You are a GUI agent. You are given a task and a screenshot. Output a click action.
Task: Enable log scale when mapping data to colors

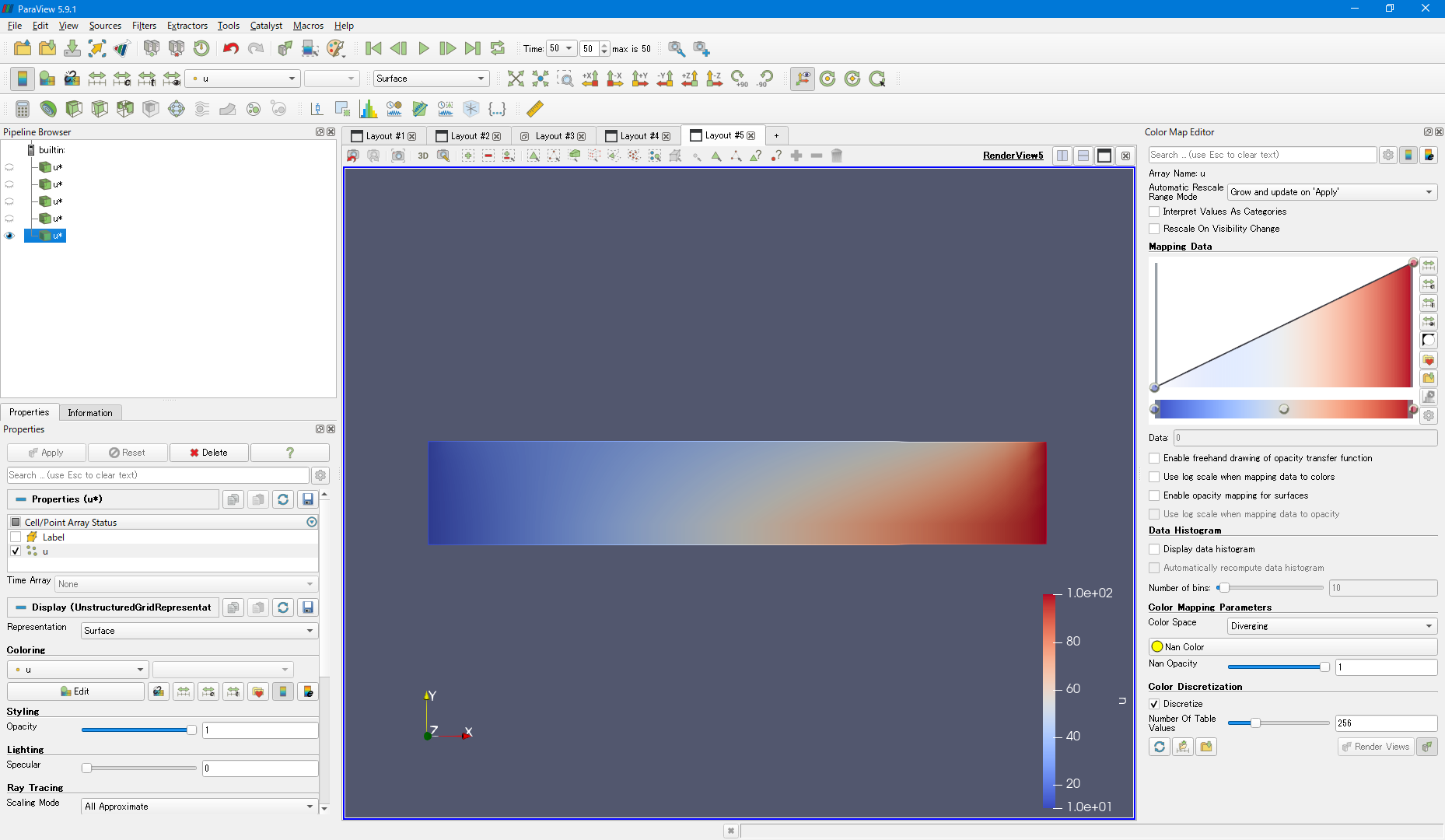[1155, 477]
